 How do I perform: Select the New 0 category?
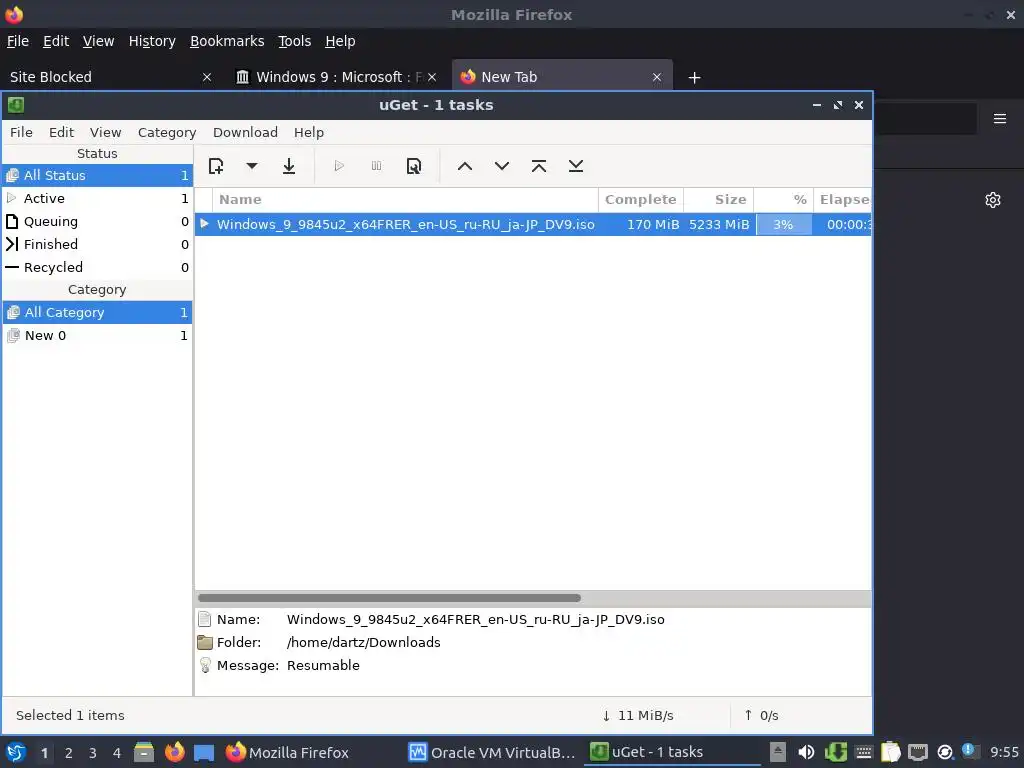click(97, 335)
